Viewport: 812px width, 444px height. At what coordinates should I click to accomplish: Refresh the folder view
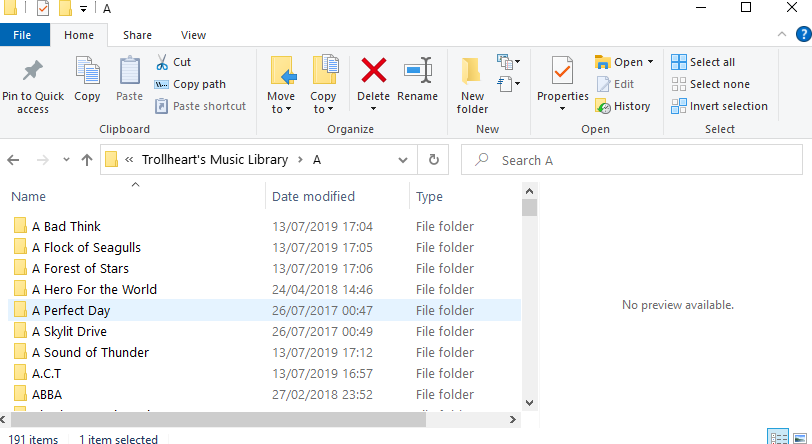pyautogui.click(x=434, y=160)
